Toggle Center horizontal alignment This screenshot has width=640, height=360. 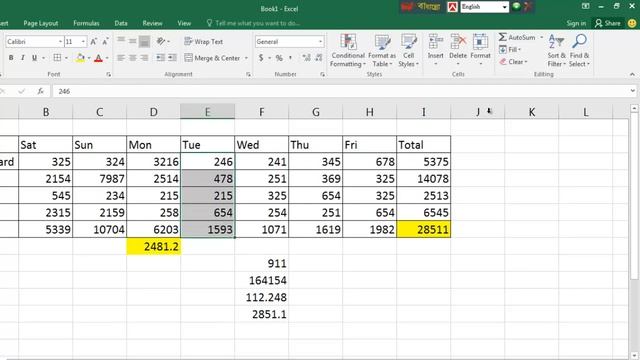pos(133,58)
